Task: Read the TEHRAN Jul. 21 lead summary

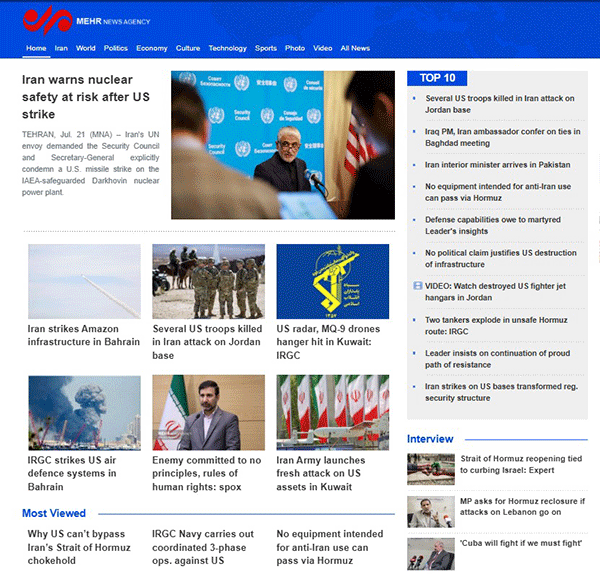Action: (91, 163)
